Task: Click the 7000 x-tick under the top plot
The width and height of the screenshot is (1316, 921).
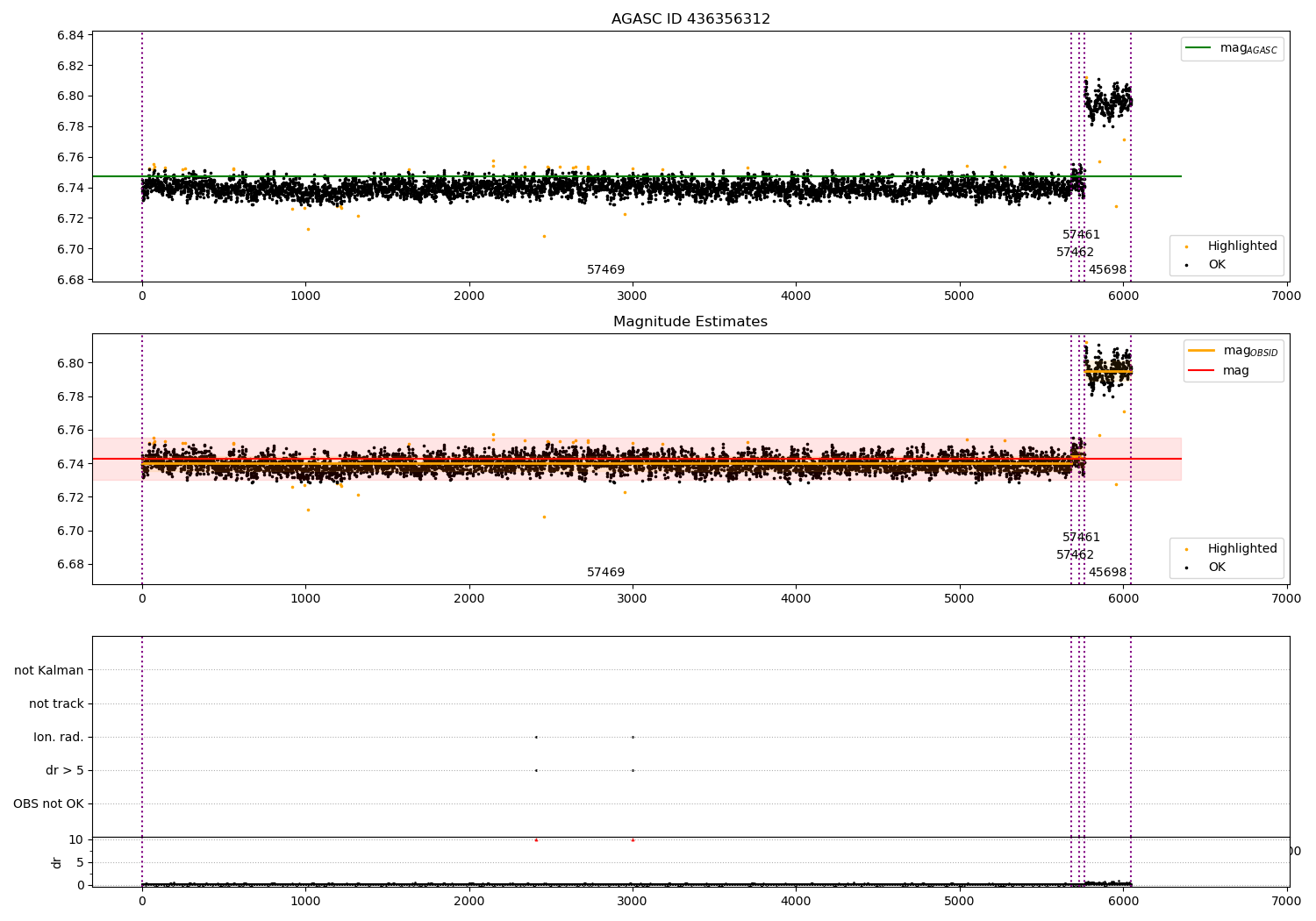Action: click(1286, 296)
